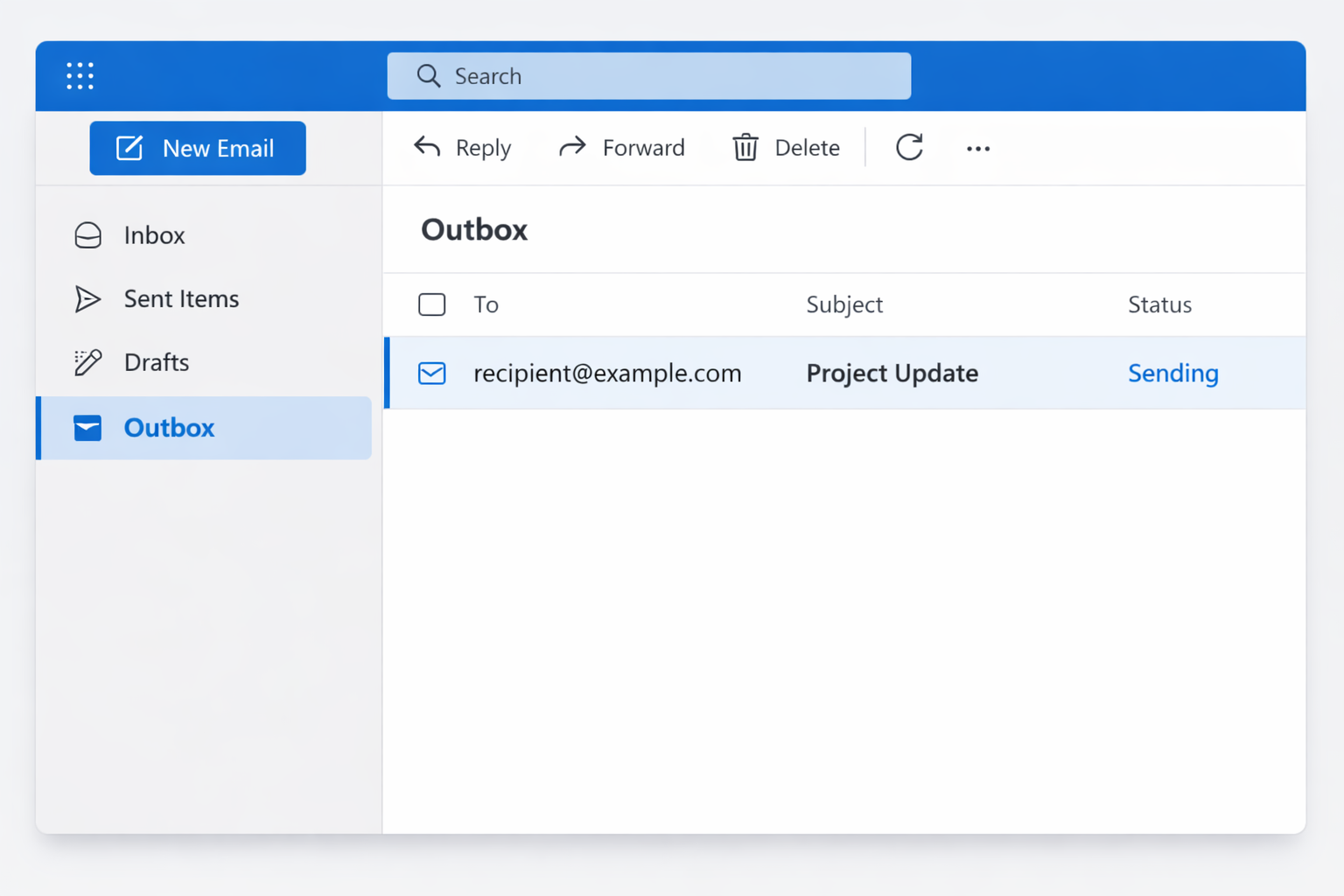Reply to the selected email
Image resolution: width=1344 pixels, height=896 pixels.
(x=462, y=148)
